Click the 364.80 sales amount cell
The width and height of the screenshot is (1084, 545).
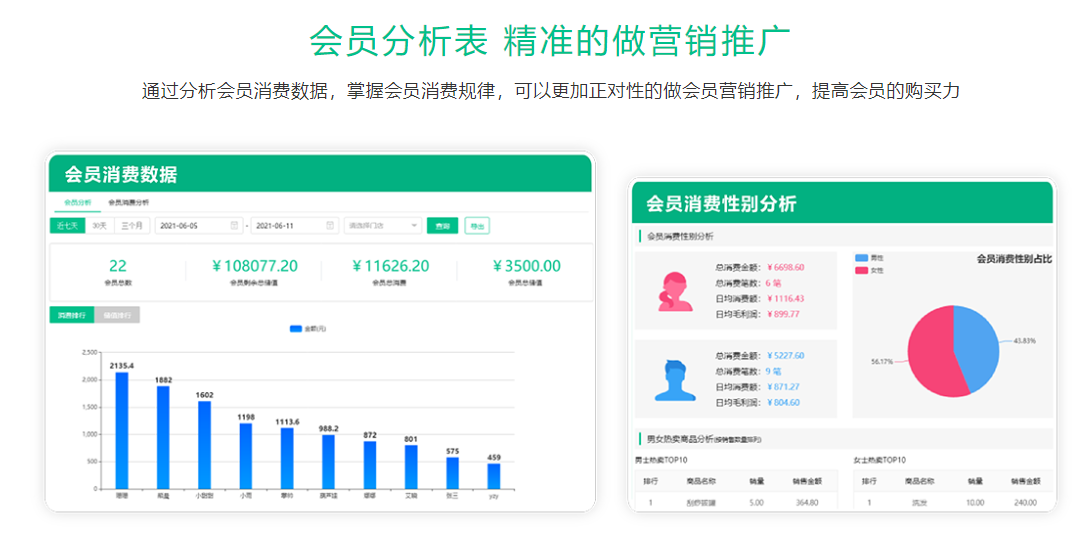807,503
